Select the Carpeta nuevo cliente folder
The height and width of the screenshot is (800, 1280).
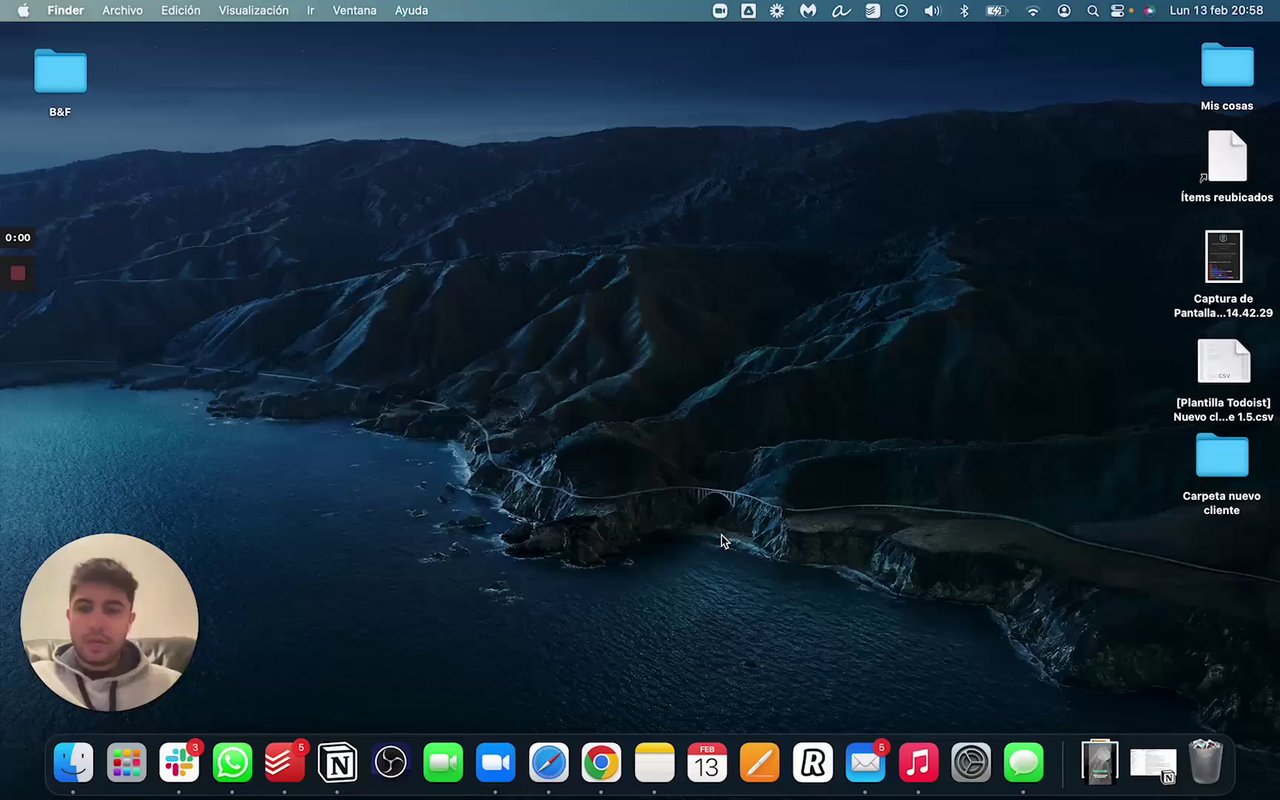1221,458
